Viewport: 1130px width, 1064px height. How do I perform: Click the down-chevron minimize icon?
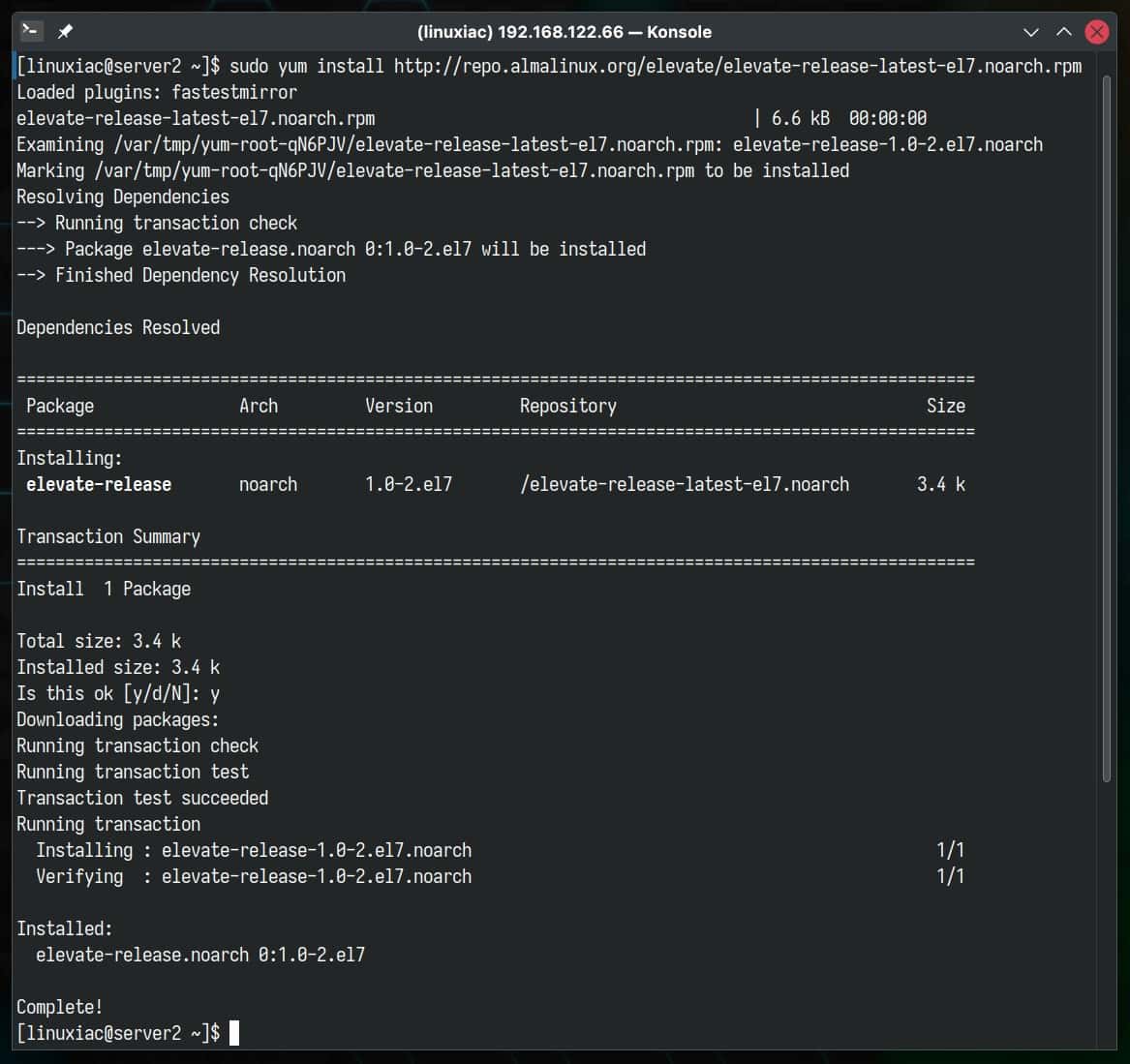coord(1029,31)
